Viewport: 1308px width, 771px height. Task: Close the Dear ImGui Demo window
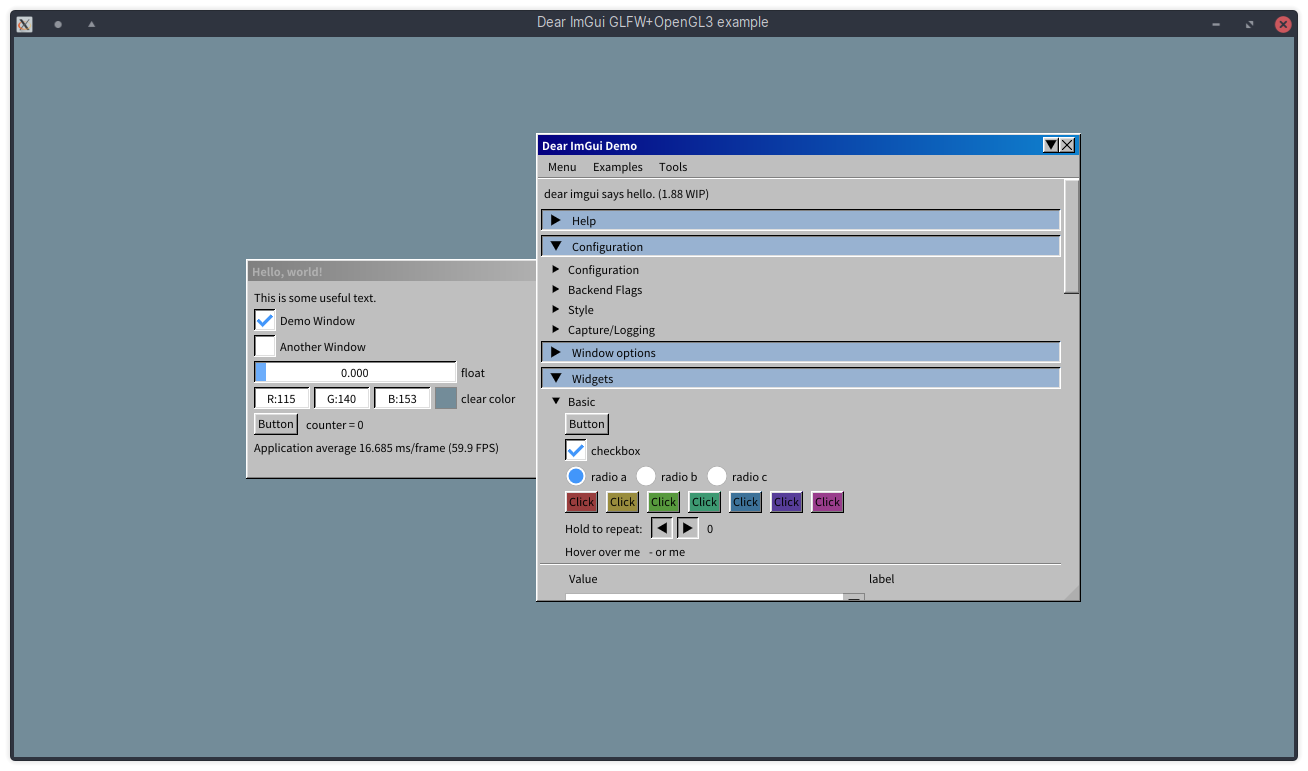pos(1067,145)
